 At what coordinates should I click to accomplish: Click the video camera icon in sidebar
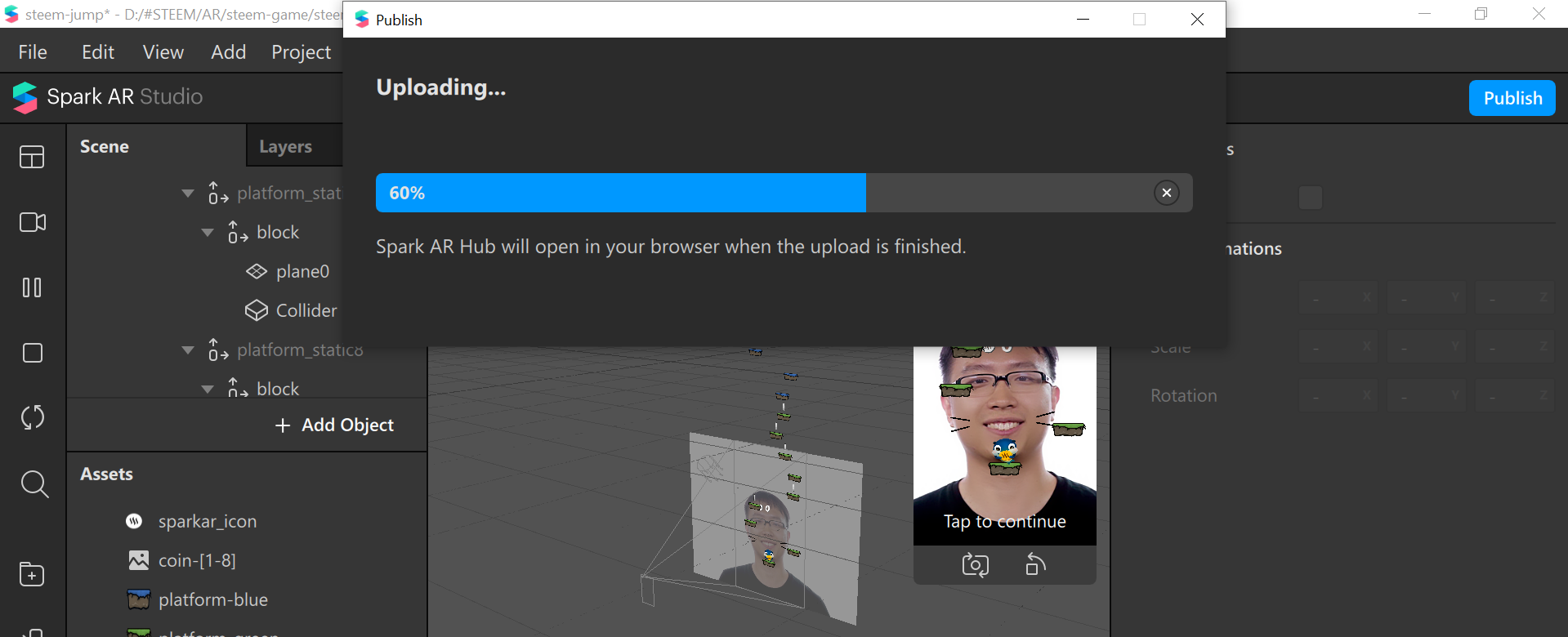point(33,222)
